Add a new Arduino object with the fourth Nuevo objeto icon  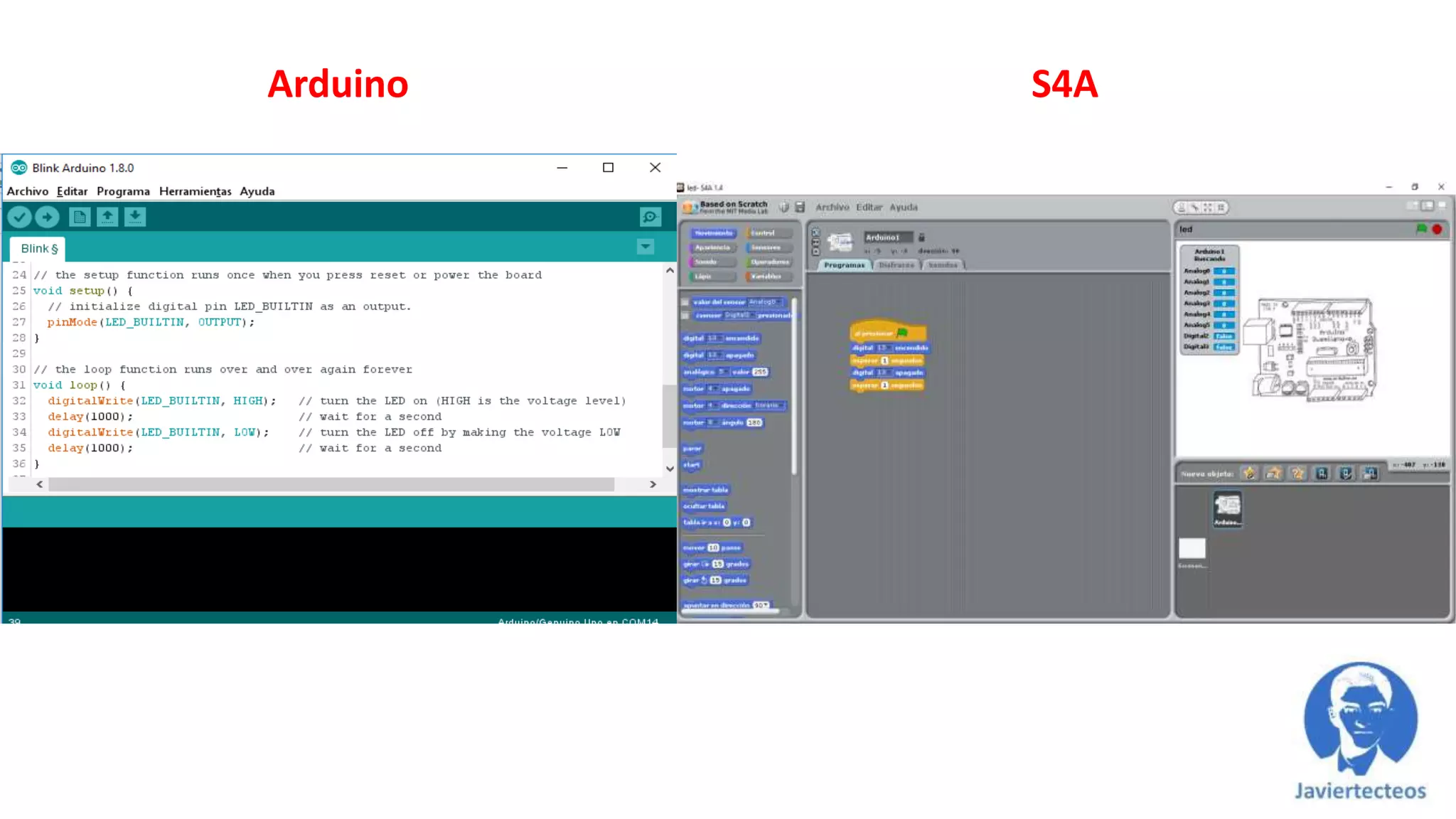[x=1322, y=473]
